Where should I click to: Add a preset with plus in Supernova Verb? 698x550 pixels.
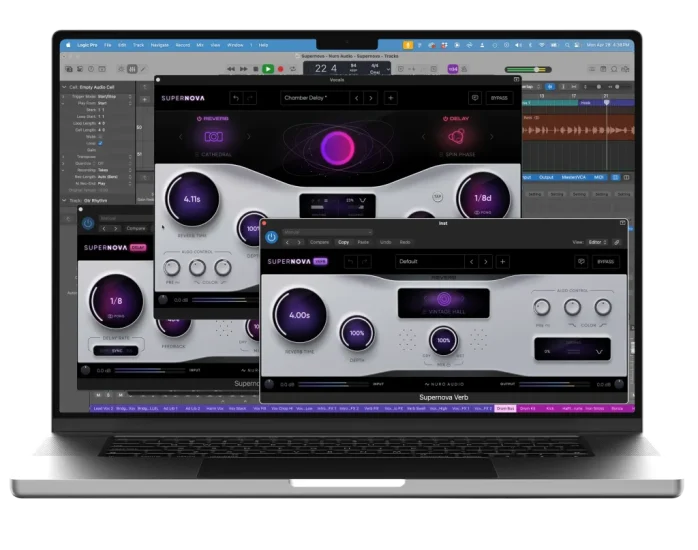[x=503, y=262]
